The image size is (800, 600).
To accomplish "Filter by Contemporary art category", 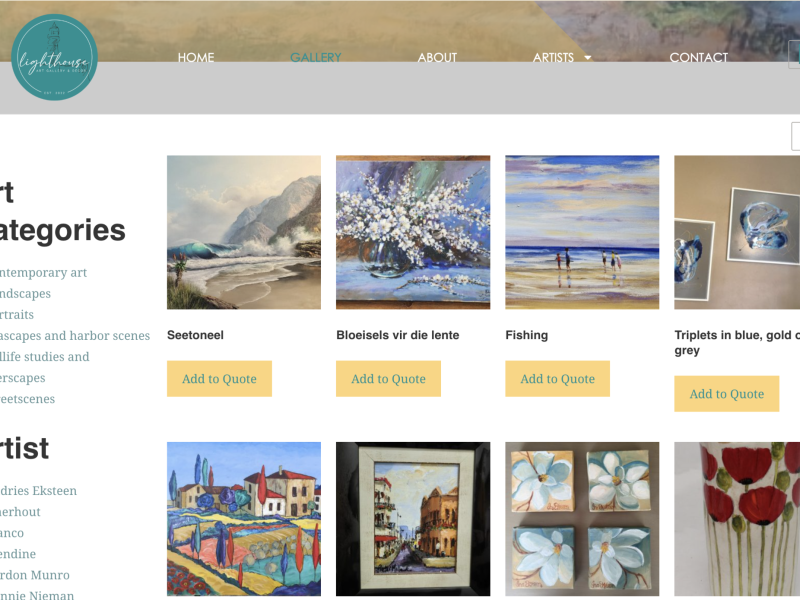I will click(43, 272).
